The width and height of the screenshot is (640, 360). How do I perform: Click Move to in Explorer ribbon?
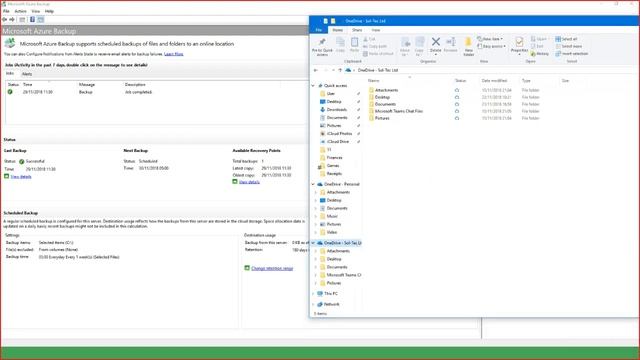405,47
